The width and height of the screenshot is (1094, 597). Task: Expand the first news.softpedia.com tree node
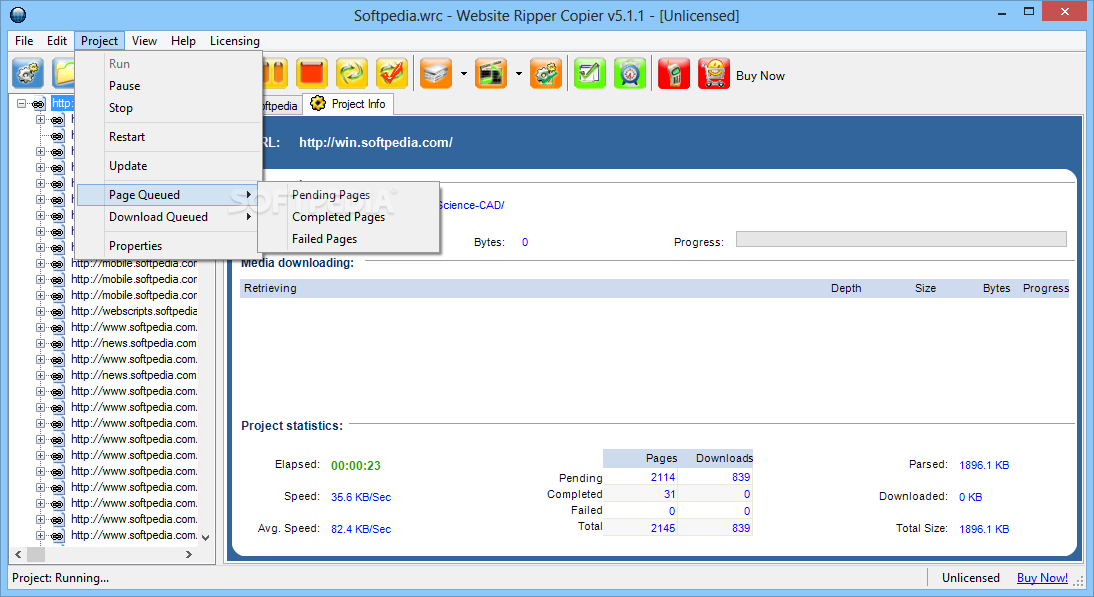click(40, 343)
